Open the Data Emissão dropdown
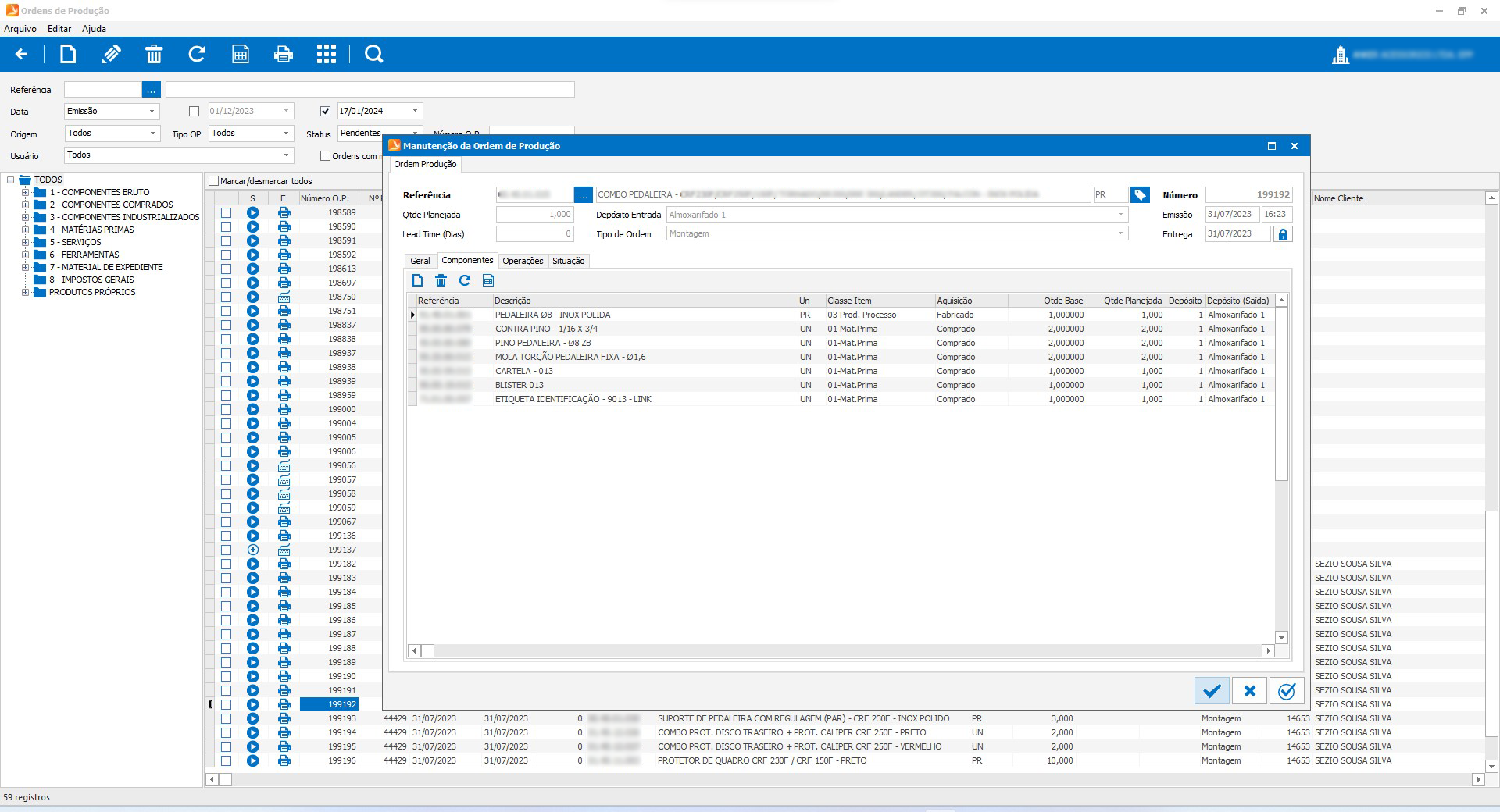The height and width of the screenshot is (812, 1500). point(152,112)
